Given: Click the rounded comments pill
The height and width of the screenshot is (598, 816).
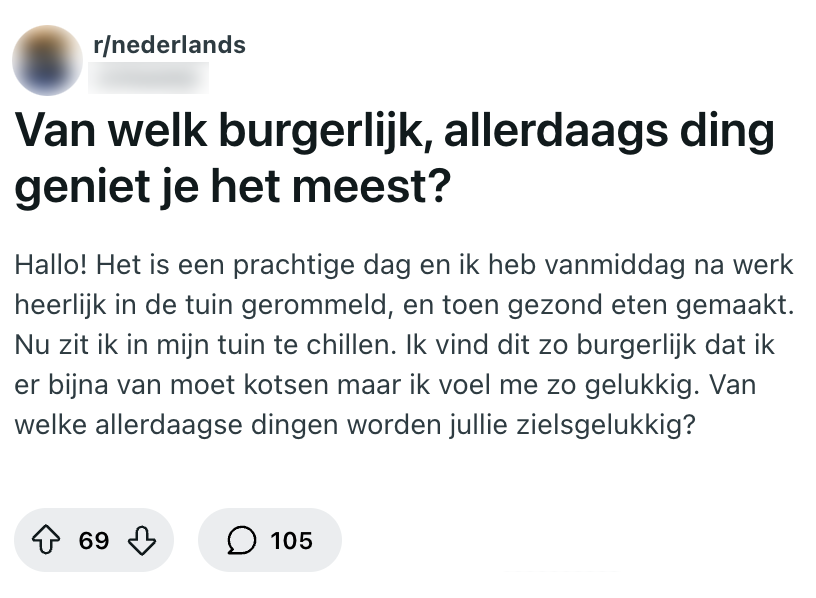Looking at the screenshot, I should pos(269,540).
